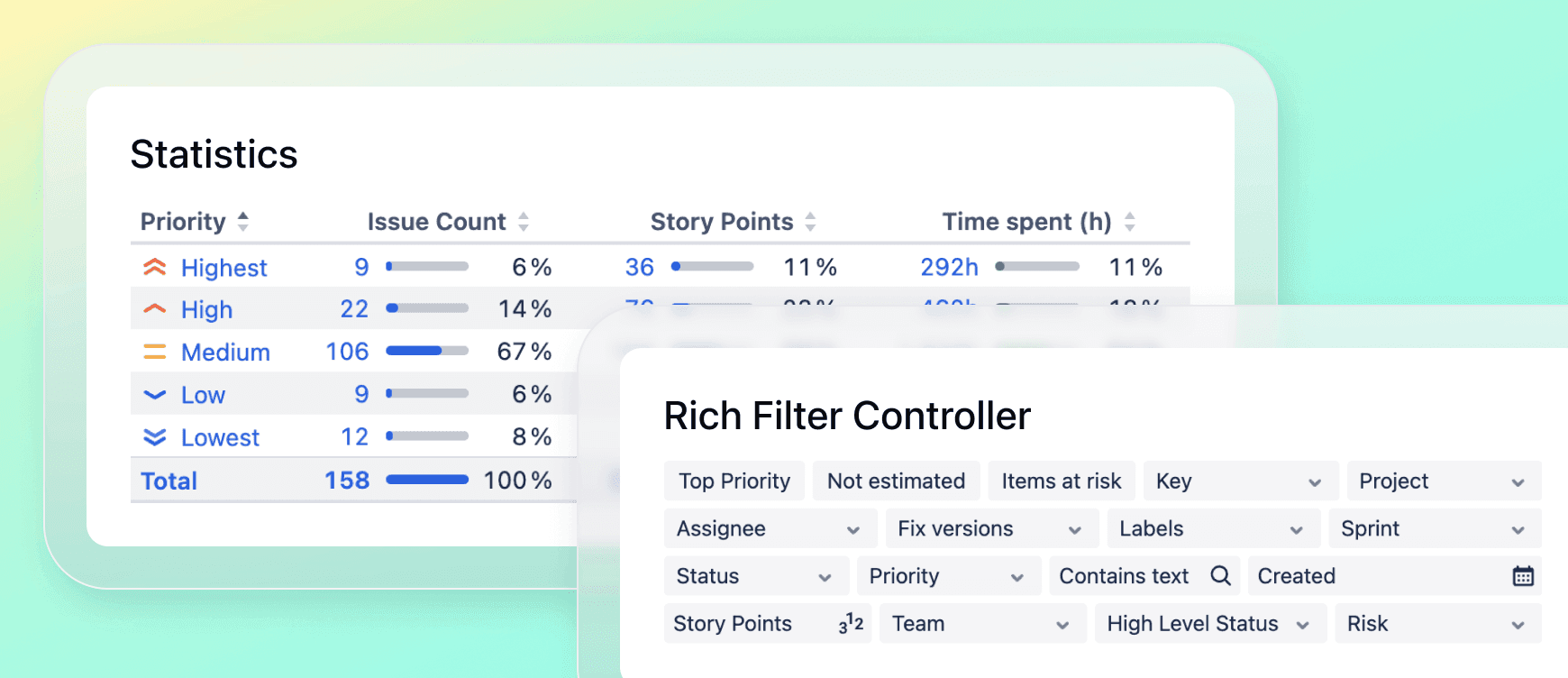Click story points value 36 in Highest row
The image size is (1568, 678).
coord(640,267)
